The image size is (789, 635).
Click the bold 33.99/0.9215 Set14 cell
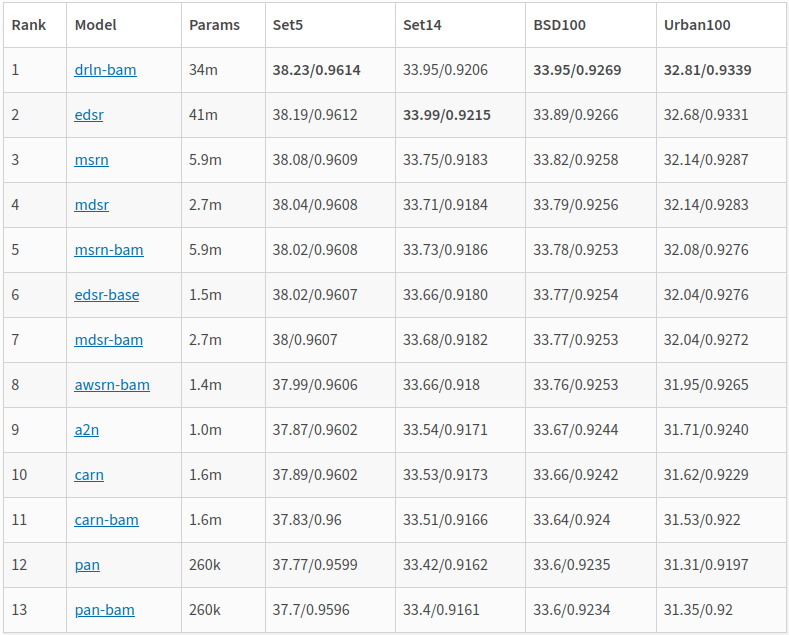pyautogui.click(x=446, y=115)
